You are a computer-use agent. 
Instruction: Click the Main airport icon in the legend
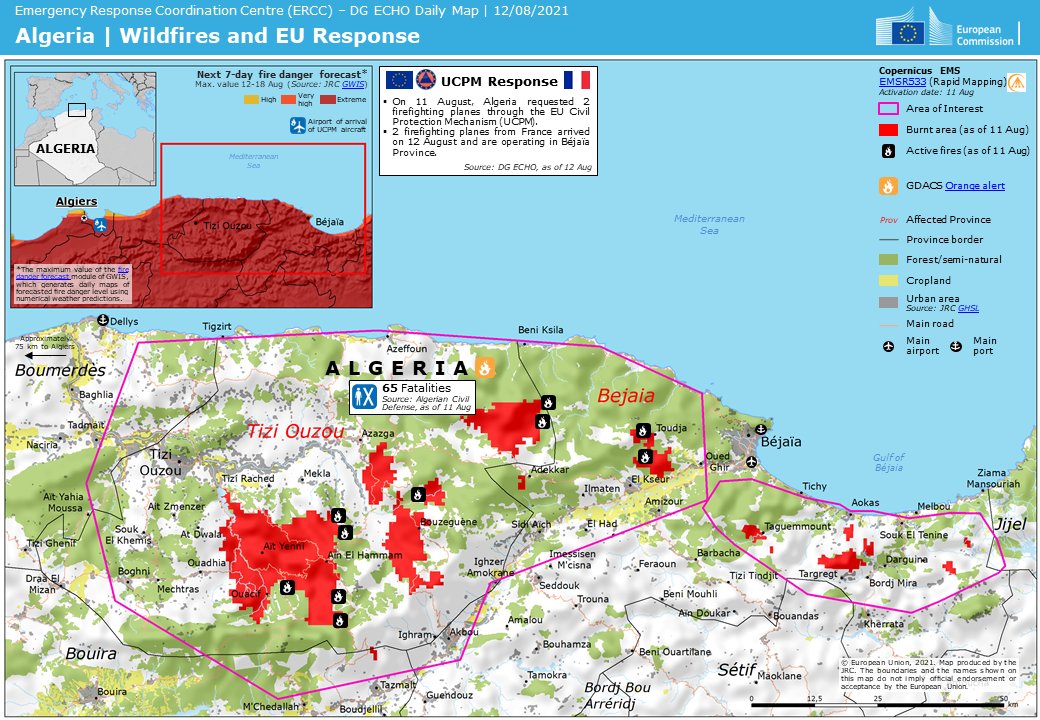(888, 347)
